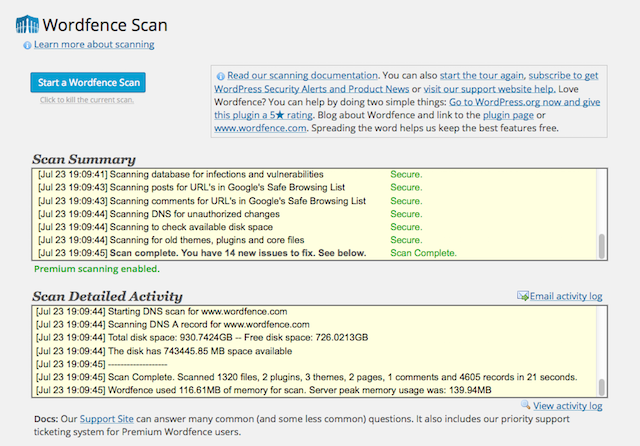640x446 pixels.
Task: Click the info icon before scanning documentation
Action: click(220, 76)
